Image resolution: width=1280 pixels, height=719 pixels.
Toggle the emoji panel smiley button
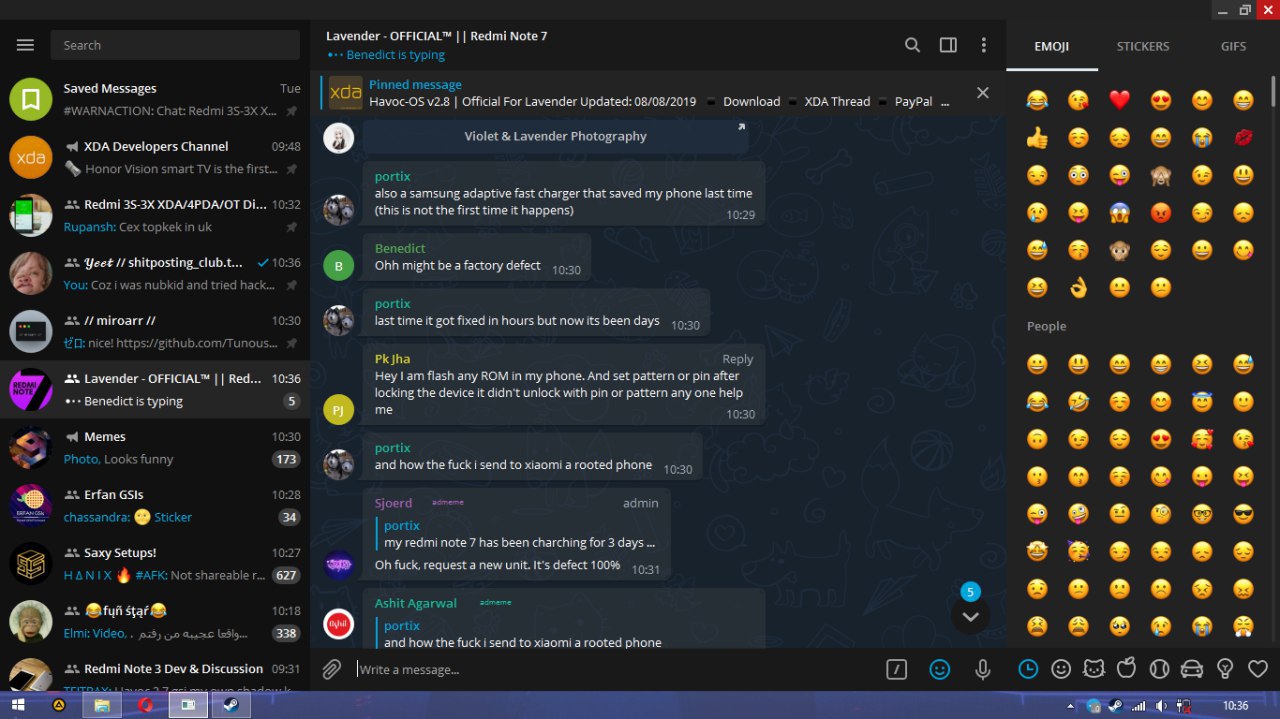click(940, 670)
